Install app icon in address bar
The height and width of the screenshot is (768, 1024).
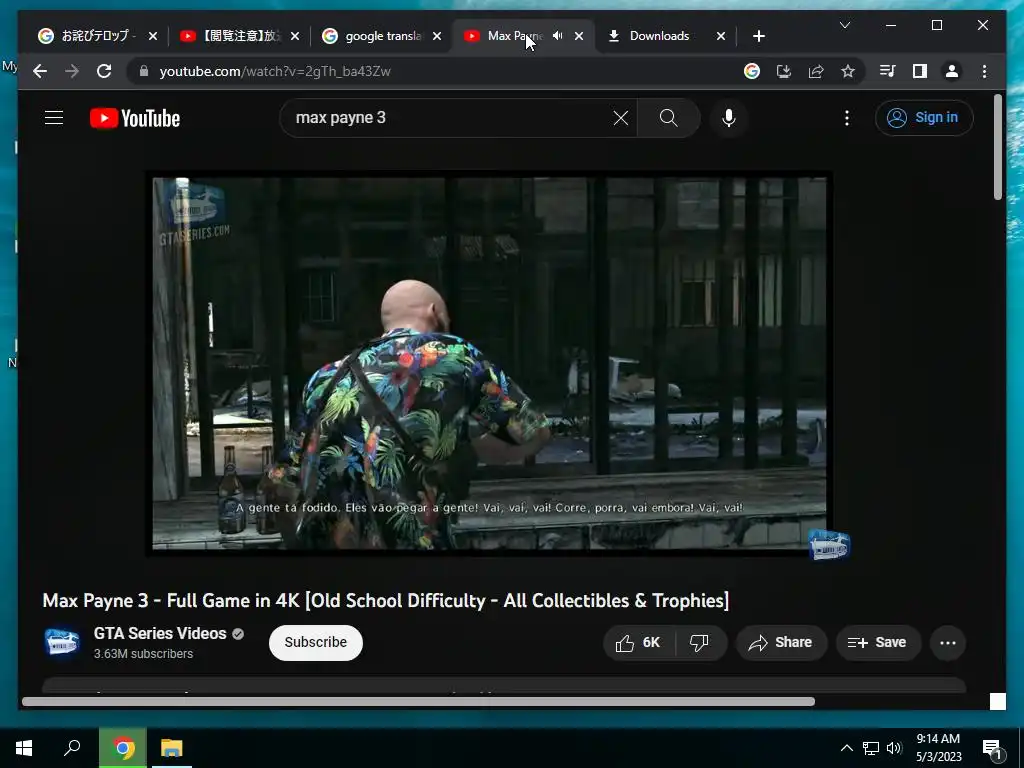pyautogui.click(x=784, y=71)
